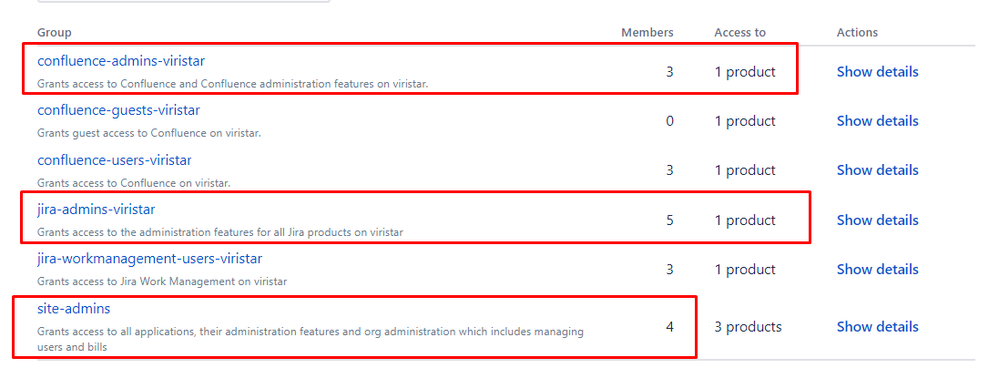Open the jira-workmanagement-users-viristar group
Viewport: 999px width, 369px height.
coord(150,259)
